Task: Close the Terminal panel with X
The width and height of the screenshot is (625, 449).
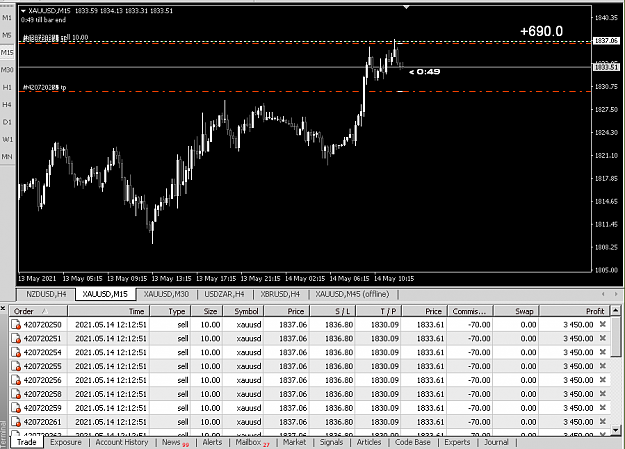Action: 3,308
